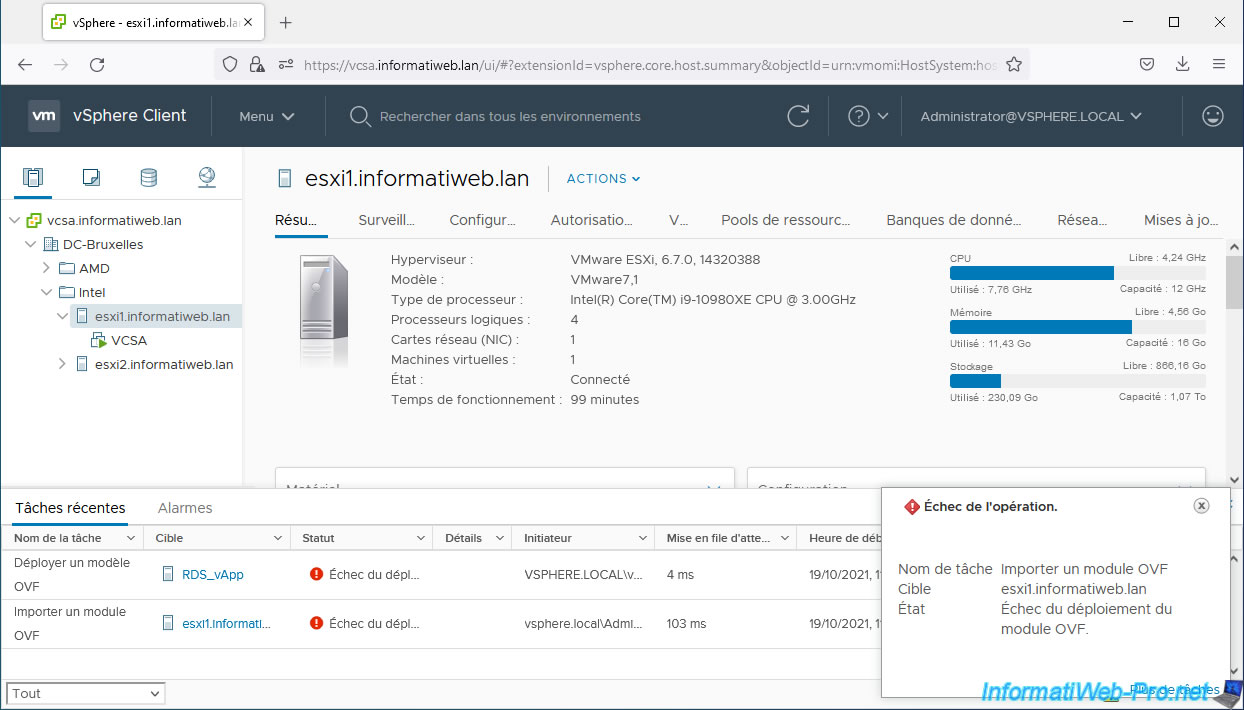This screenshot has height=710, width=1244.
Task: Switch to the Storage inventory view
Action: pos(148,178)
